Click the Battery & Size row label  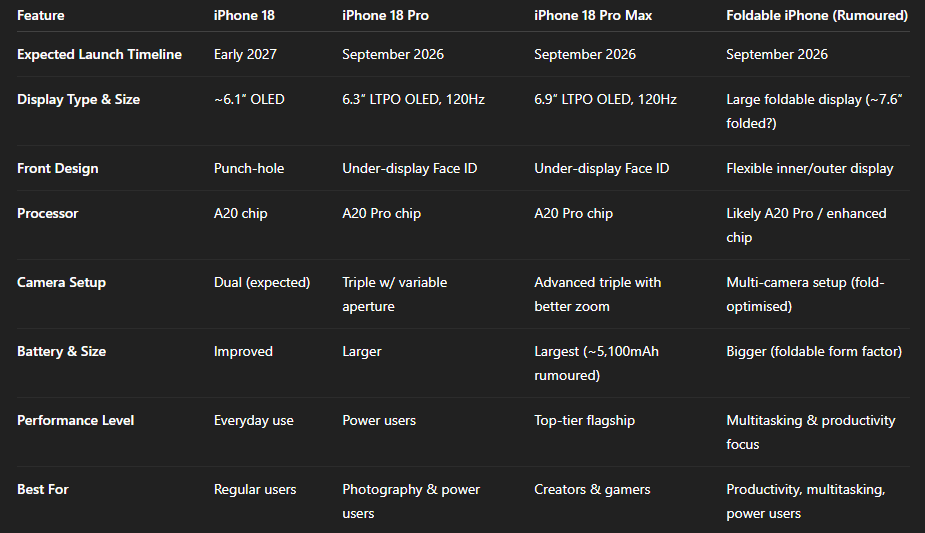click(61, 352)
